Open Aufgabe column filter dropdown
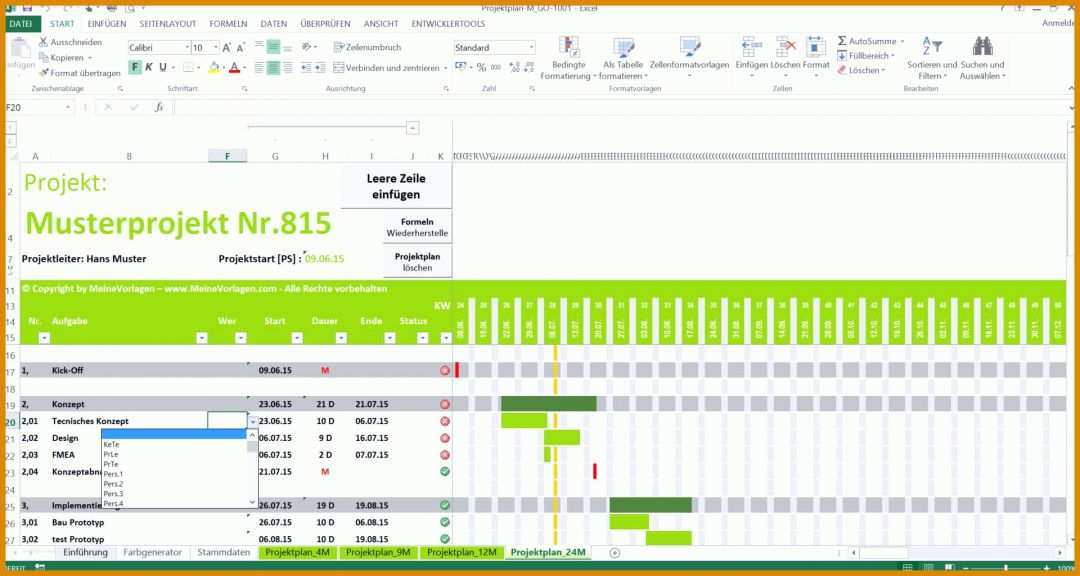1080x576 pixels. (x=202, y=338)
